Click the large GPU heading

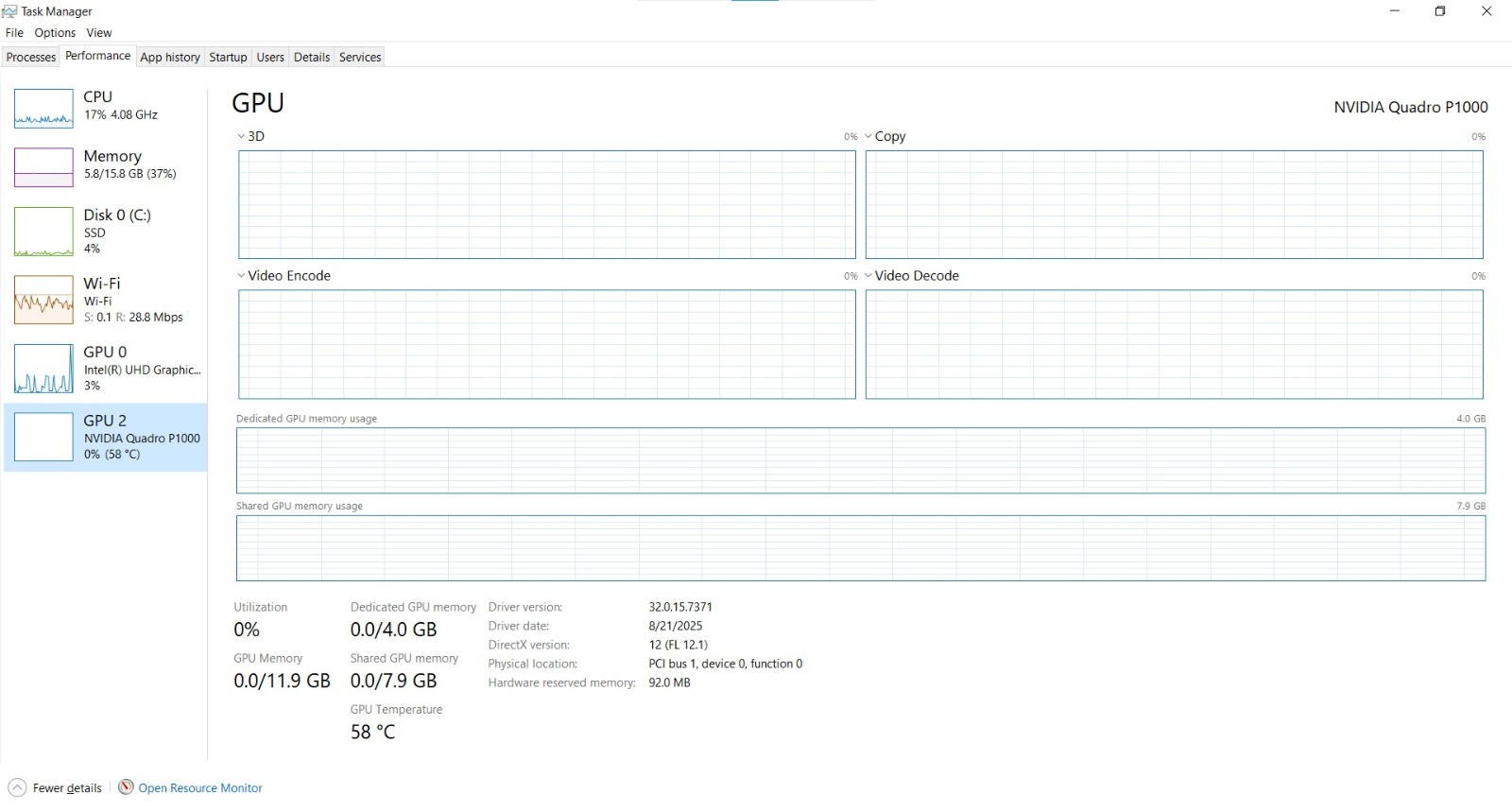click(258, 103)
